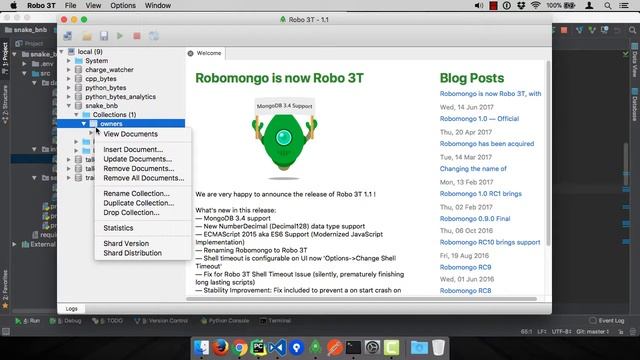
Task: Open blog post 'Robomongo has been acquired'
Action: [x=487, y=144]
